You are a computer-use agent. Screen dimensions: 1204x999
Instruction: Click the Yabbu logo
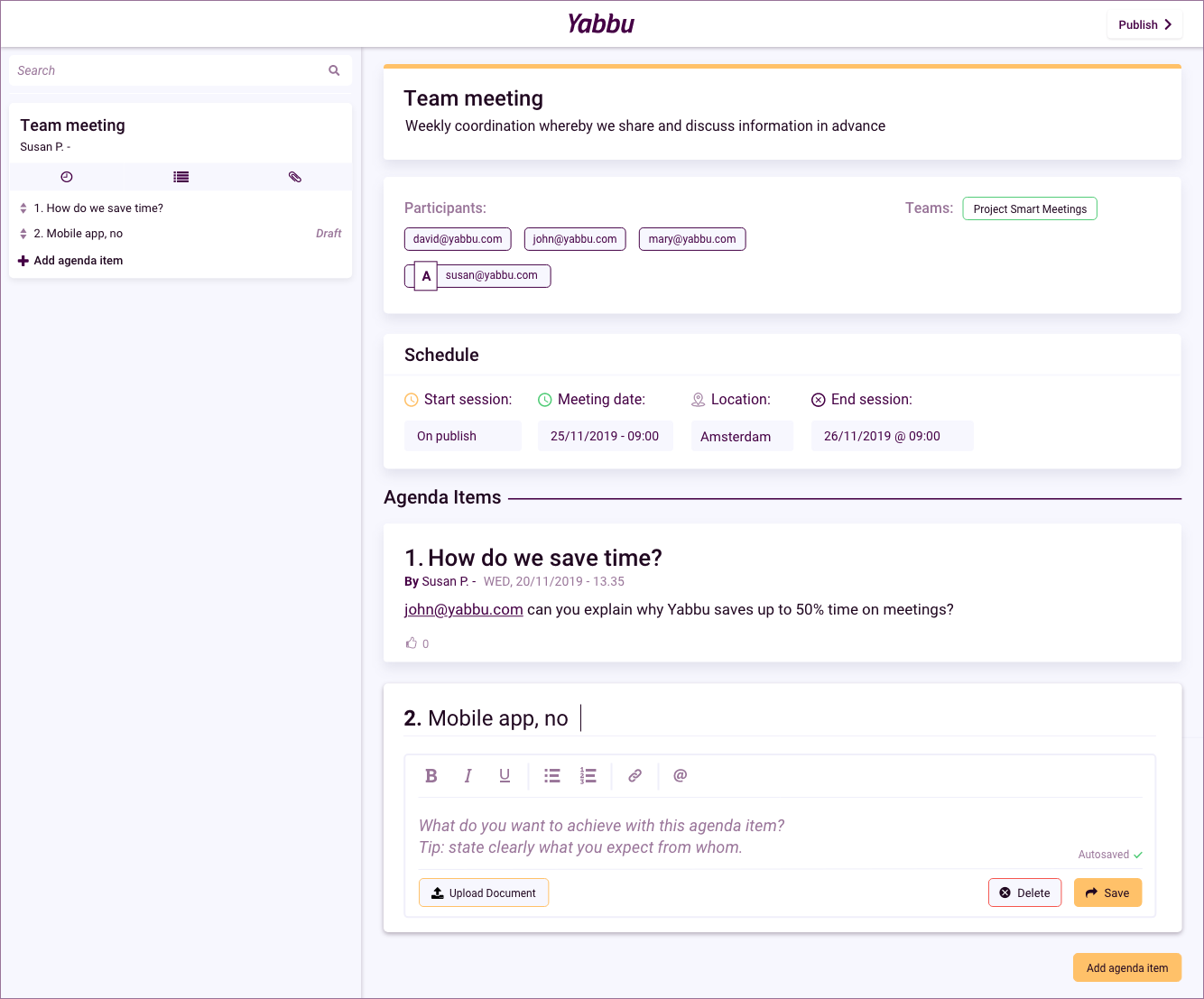point(601,24)
